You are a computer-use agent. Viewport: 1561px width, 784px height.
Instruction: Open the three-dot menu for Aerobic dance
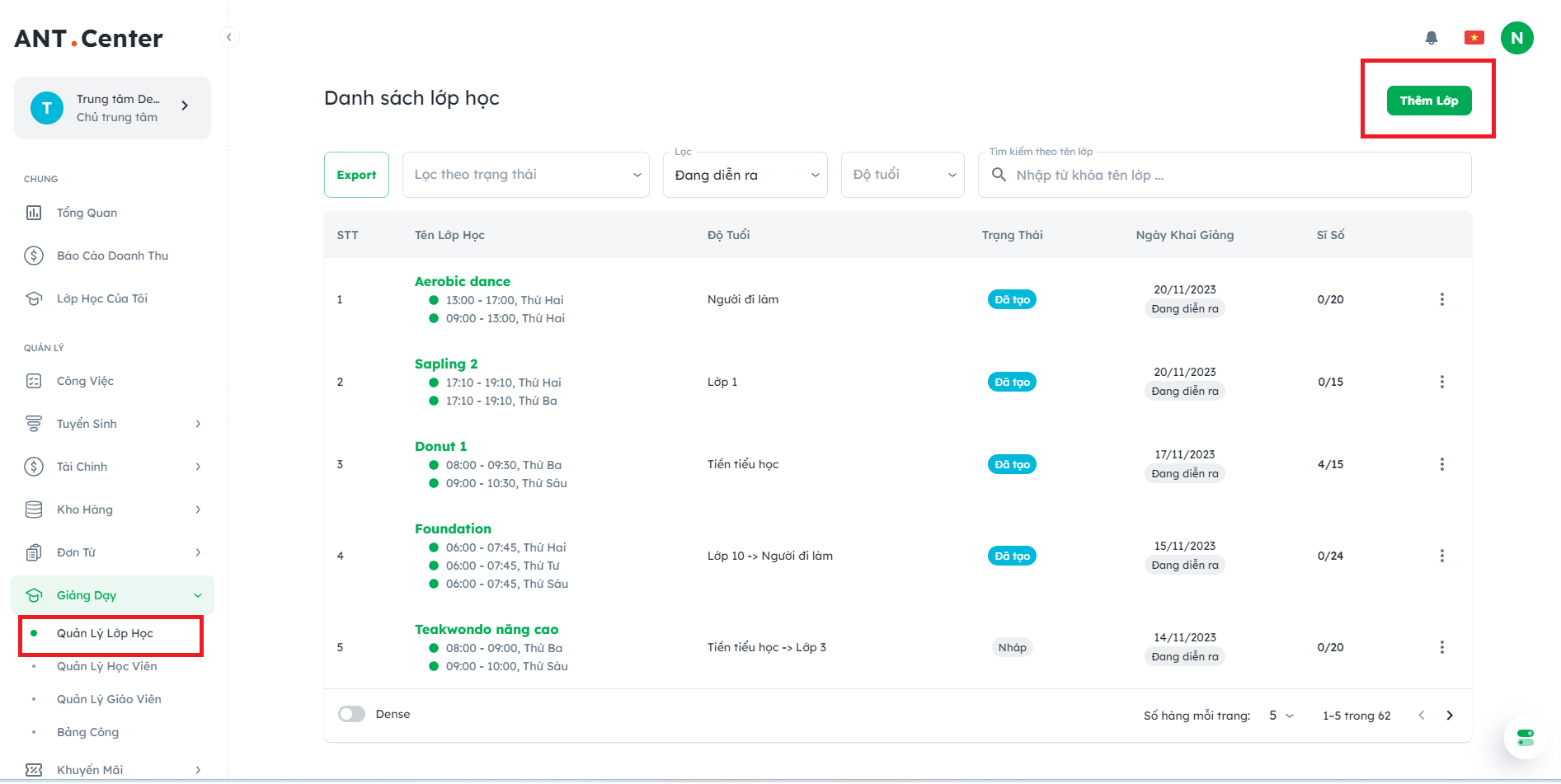click(1441, 299)
